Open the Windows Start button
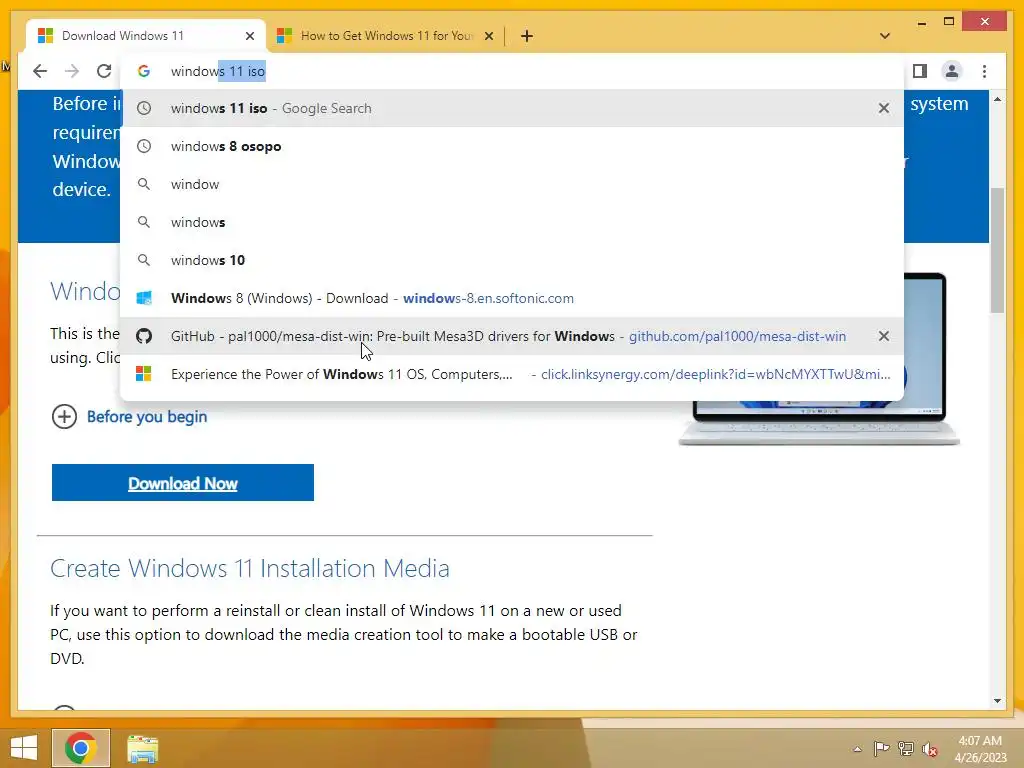The height and width of the screenshot is (768, 1024). [x=24, y=748]
